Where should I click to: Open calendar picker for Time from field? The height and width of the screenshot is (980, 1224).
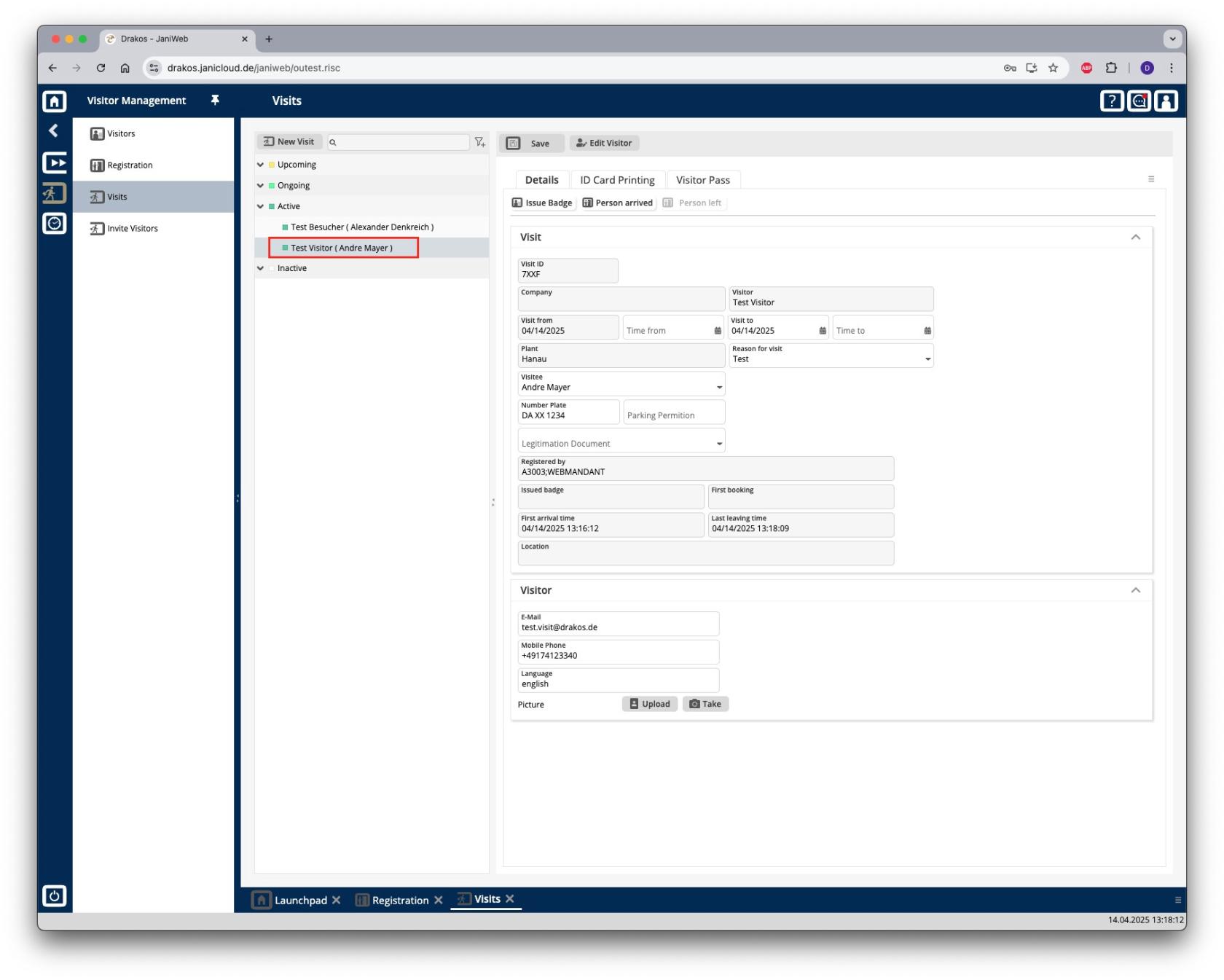click(x=718, y=331)
